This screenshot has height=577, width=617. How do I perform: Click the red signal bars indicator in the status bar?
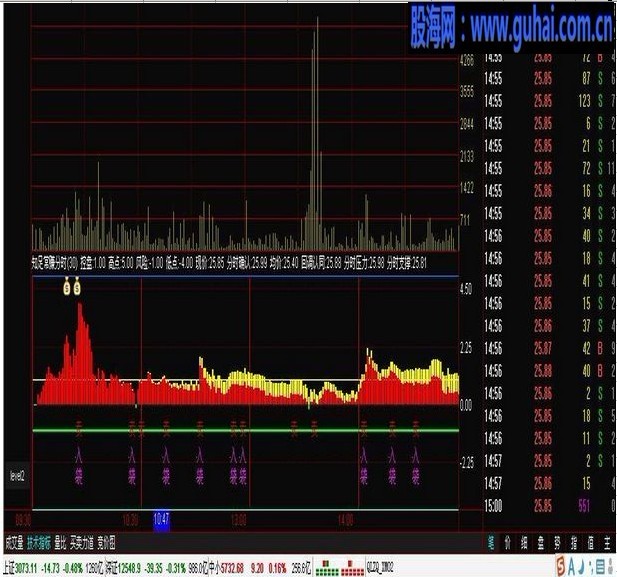click(352, 568)
